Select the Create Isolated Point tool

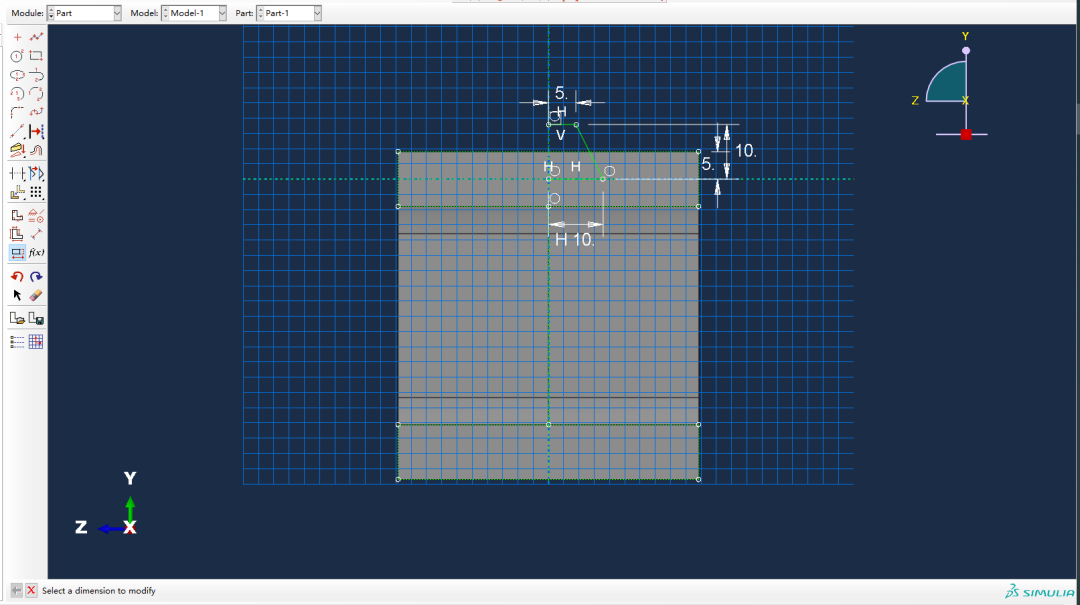click(17, 37)
